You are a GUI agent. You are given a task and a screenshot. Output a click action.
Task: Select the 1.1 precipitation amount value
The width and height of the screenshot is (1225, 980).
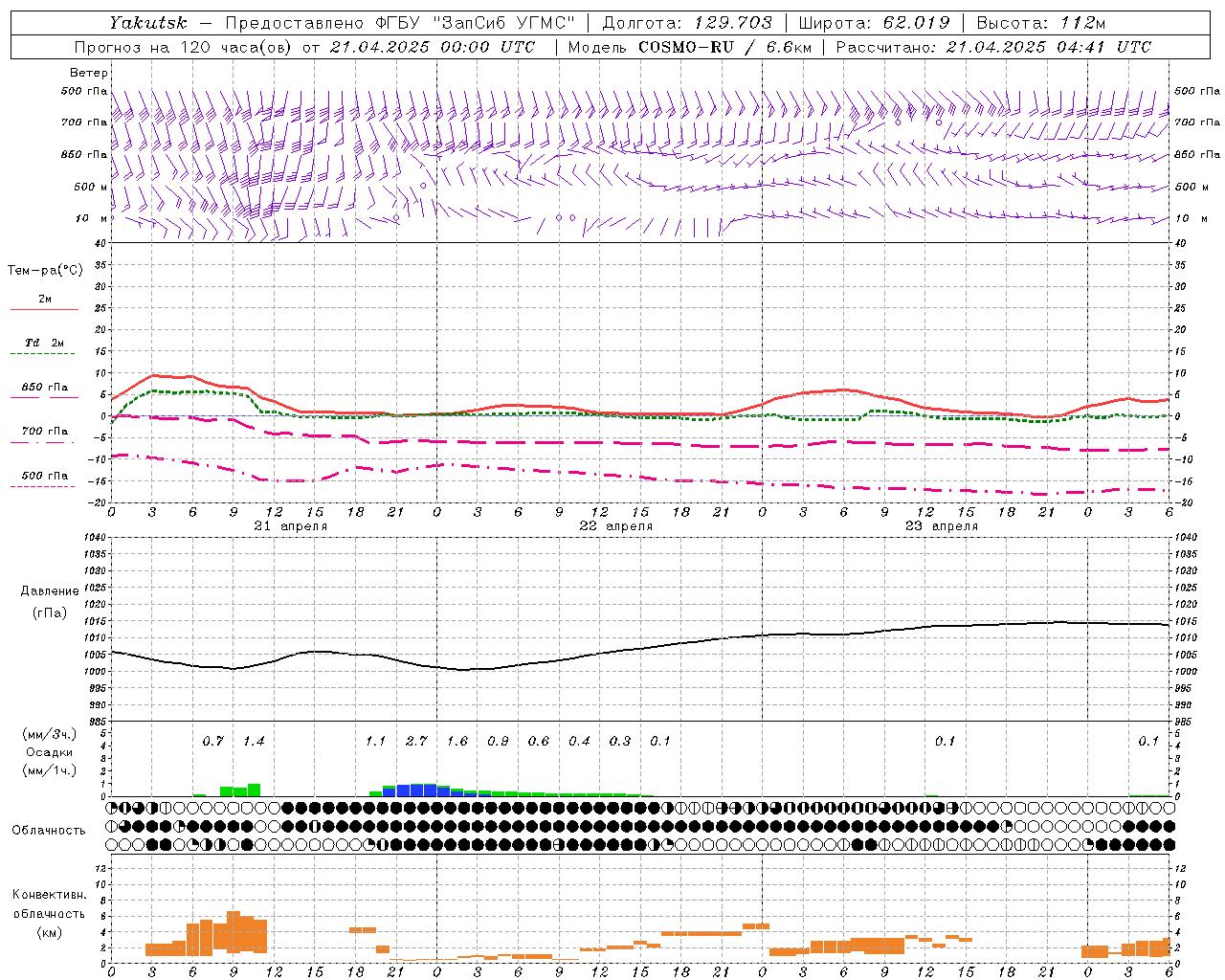point(375,741)
